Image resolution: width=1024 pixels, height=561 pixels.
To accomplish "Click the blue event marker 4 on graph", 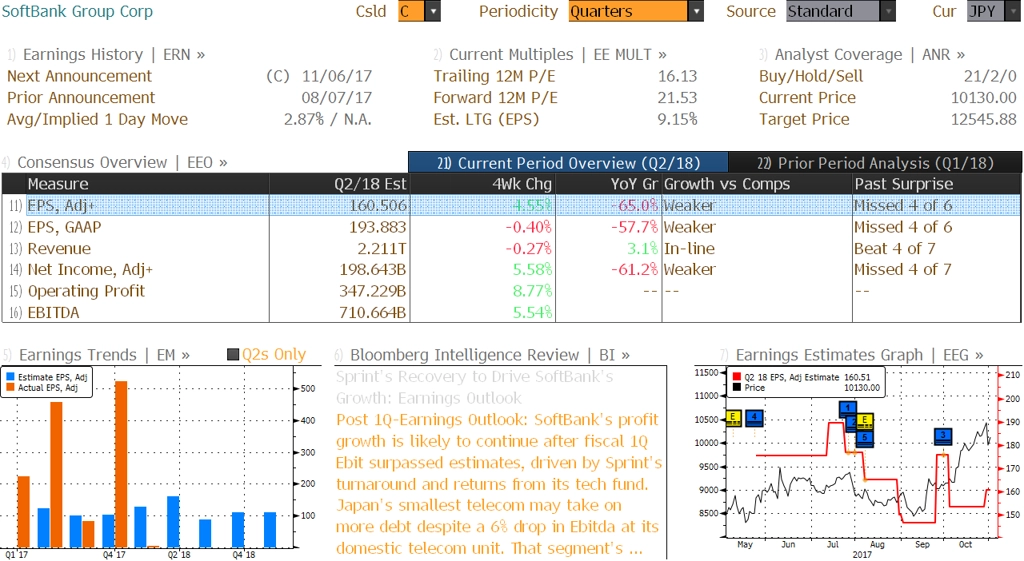I will pos(754,417).
